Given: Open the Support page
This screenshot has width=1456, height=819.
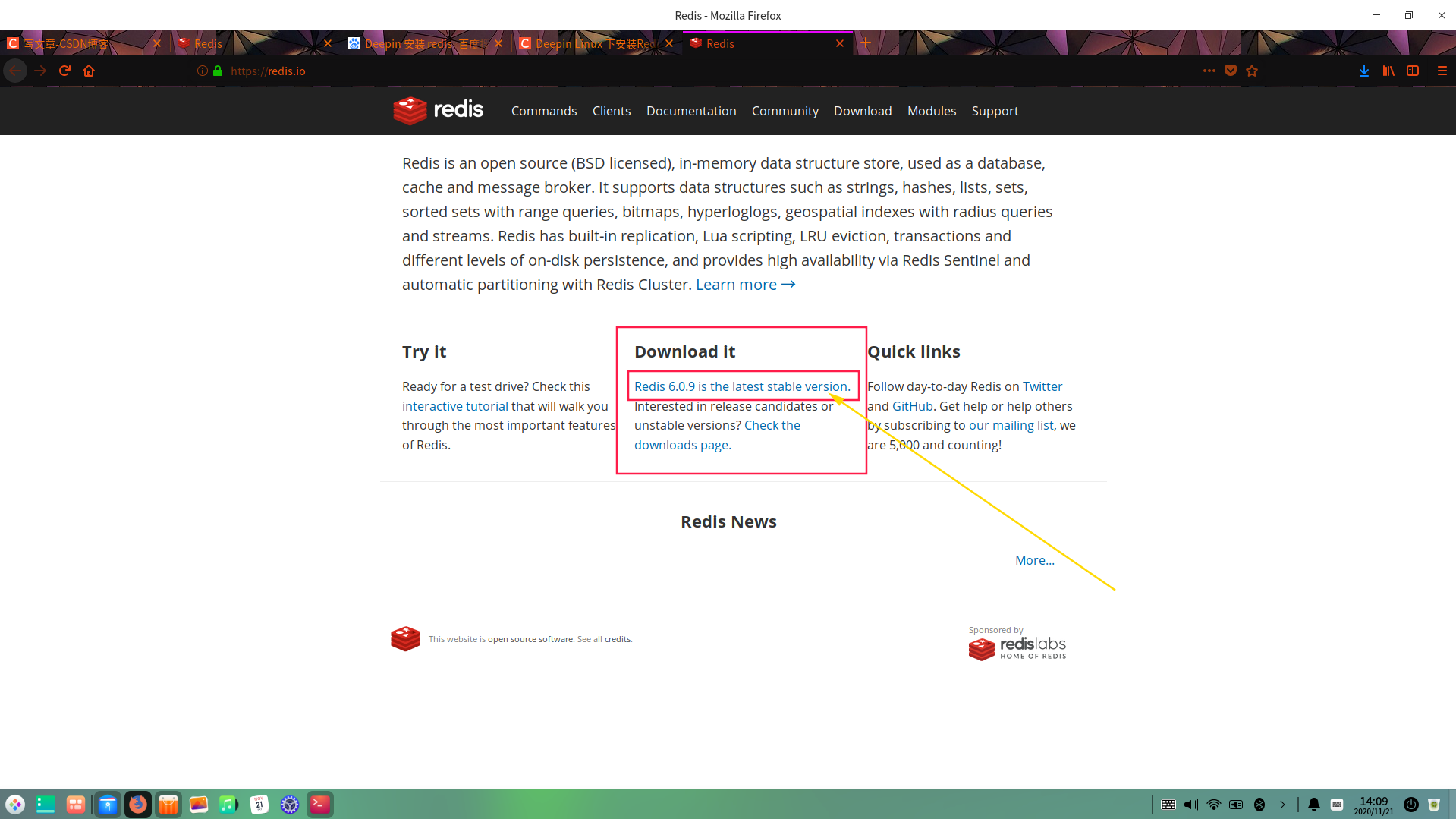Looking at the screenshot, I should [x=995, y=111].
